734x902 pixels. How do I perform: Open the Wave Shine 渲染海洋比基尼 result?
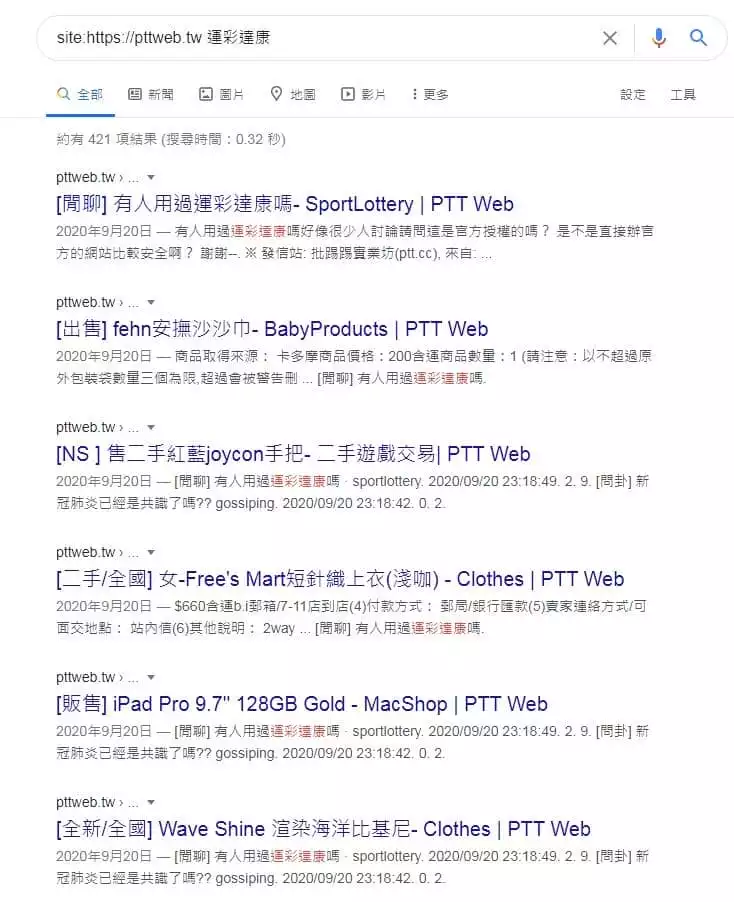tap(323, 829)
